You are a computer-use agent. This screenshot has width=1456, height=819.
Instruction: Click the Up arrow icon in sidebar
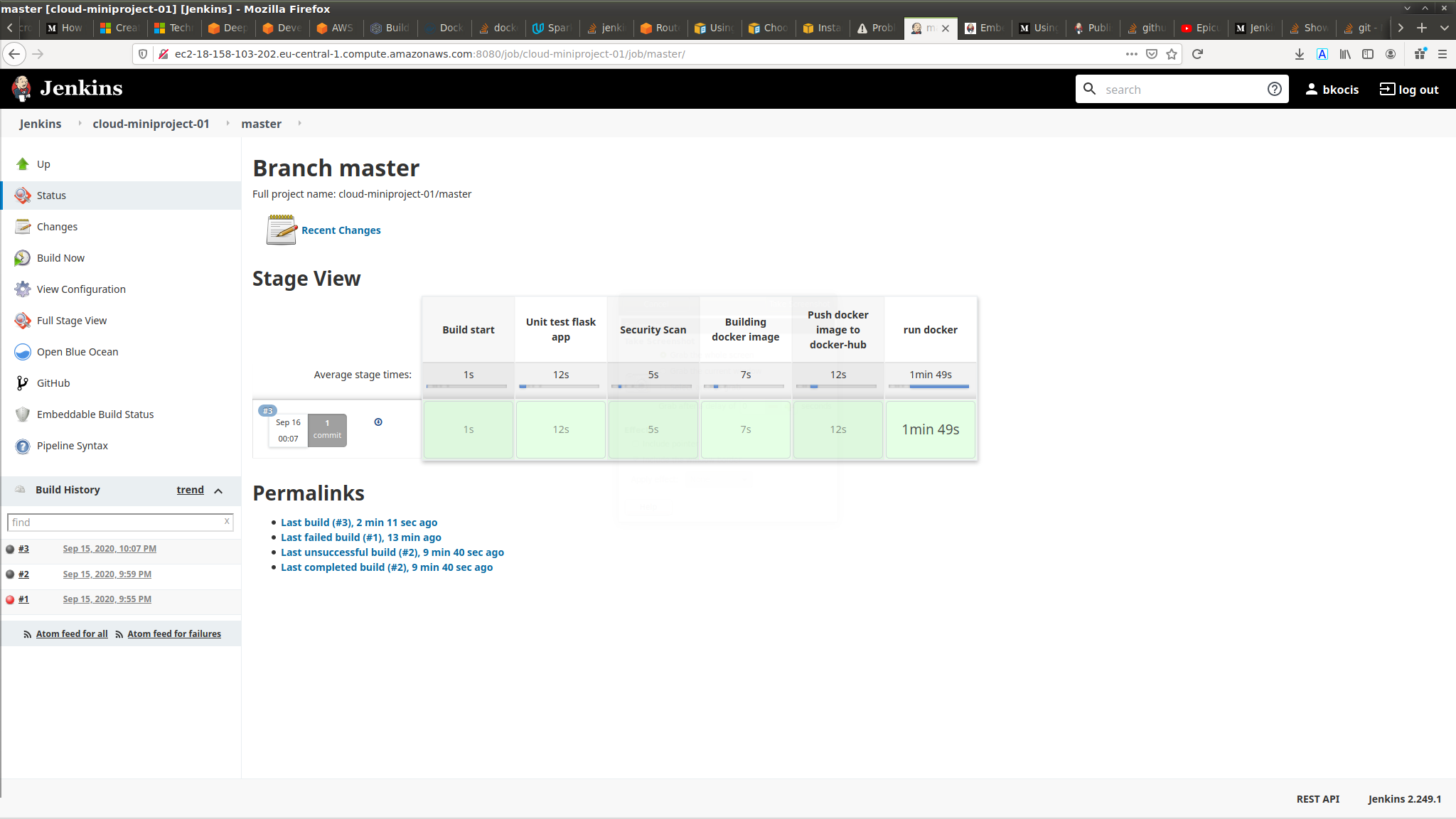tap(23, 164)
